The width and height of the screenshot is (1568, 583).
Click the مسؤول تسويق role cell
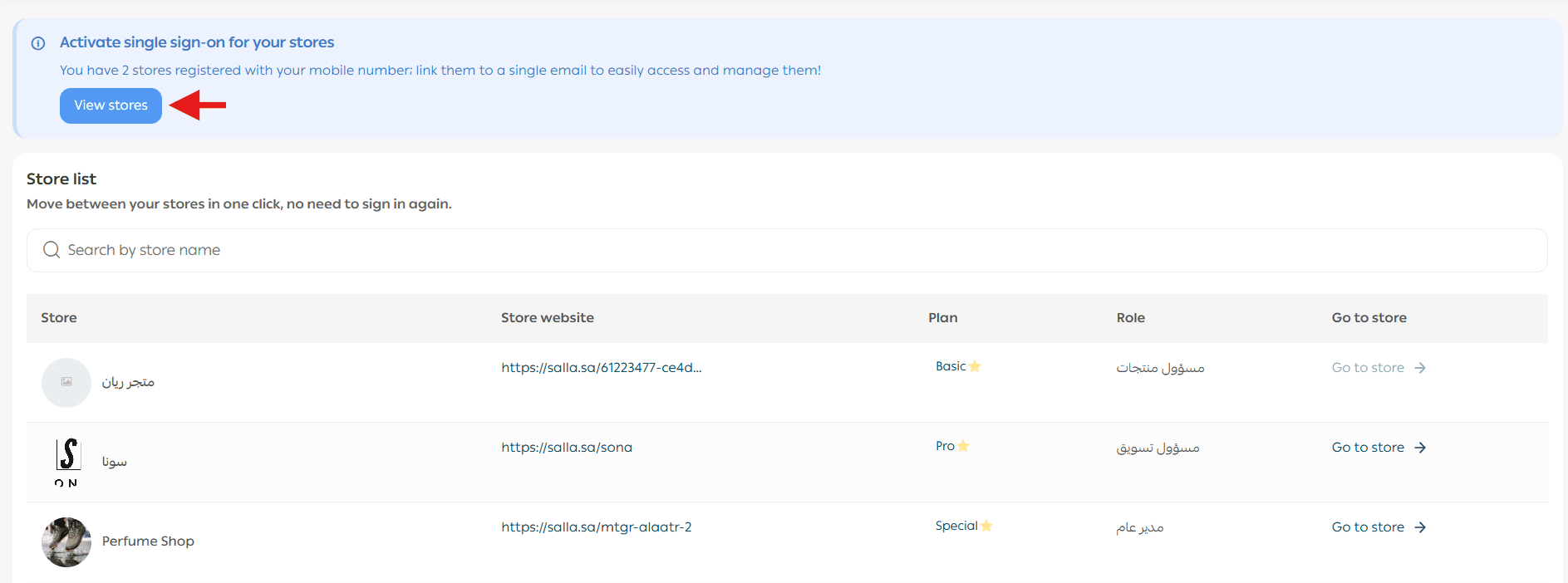point(1158,447)
